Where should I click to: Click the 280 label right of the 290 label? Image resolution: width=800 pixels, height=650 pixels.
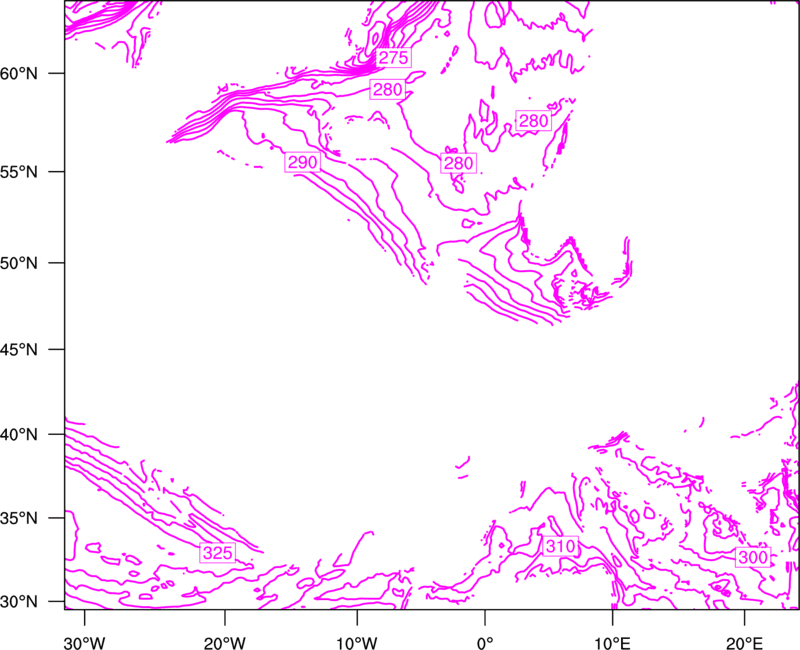coord(459,163)
